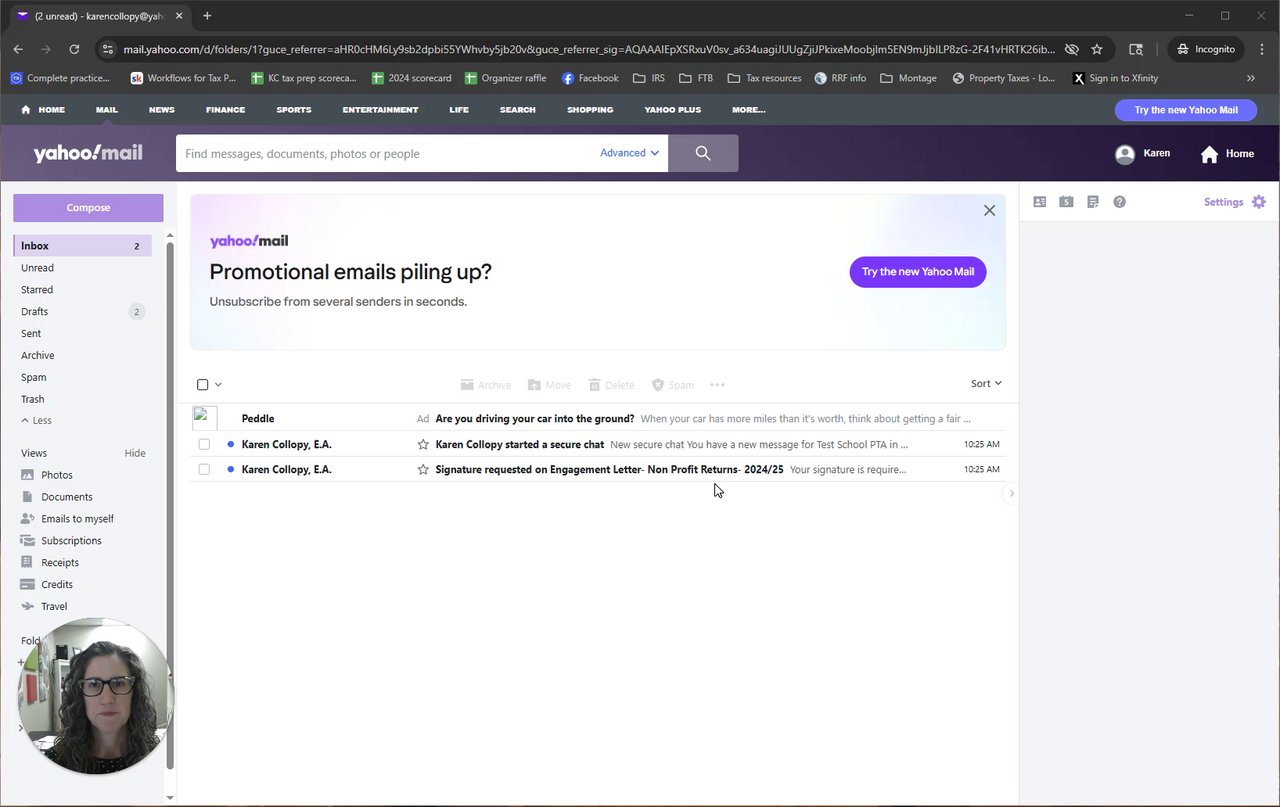
Task: Open contacts icon in right panel
Action: coord(1040,202)
